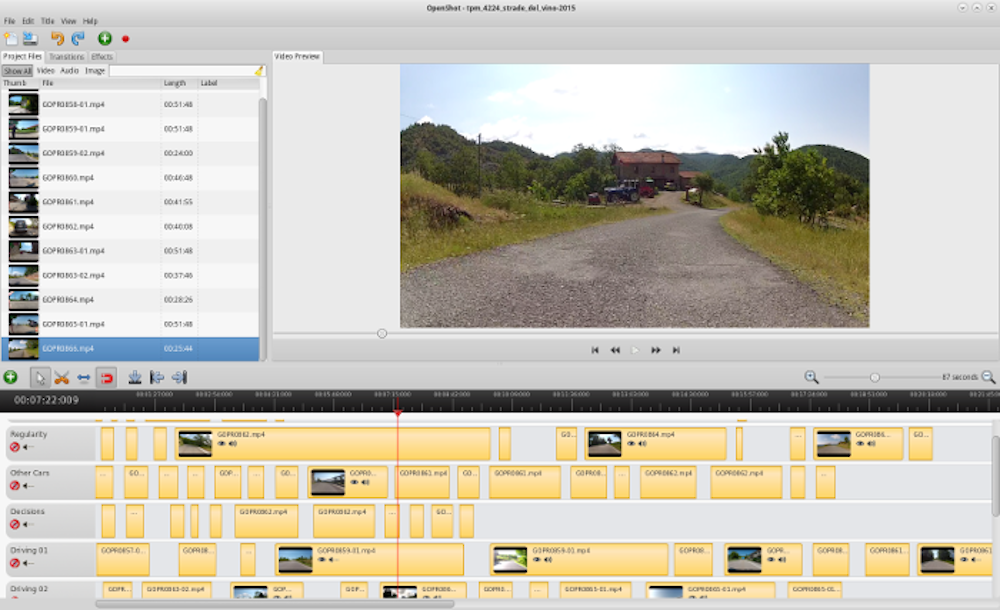Select the arrow pointer tool
Screen dimensions: 1000x610
coord(40,377)
